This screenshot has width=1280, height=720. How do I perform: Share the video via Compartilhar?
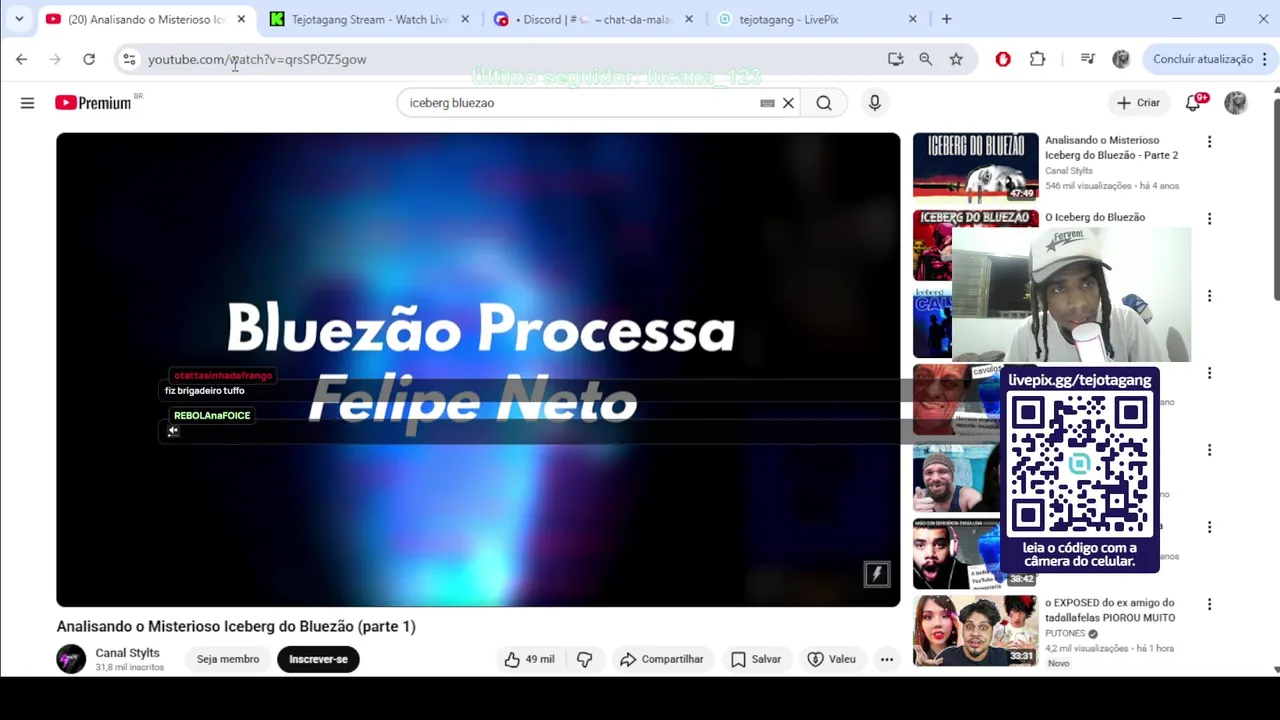(x=662, y=659)
